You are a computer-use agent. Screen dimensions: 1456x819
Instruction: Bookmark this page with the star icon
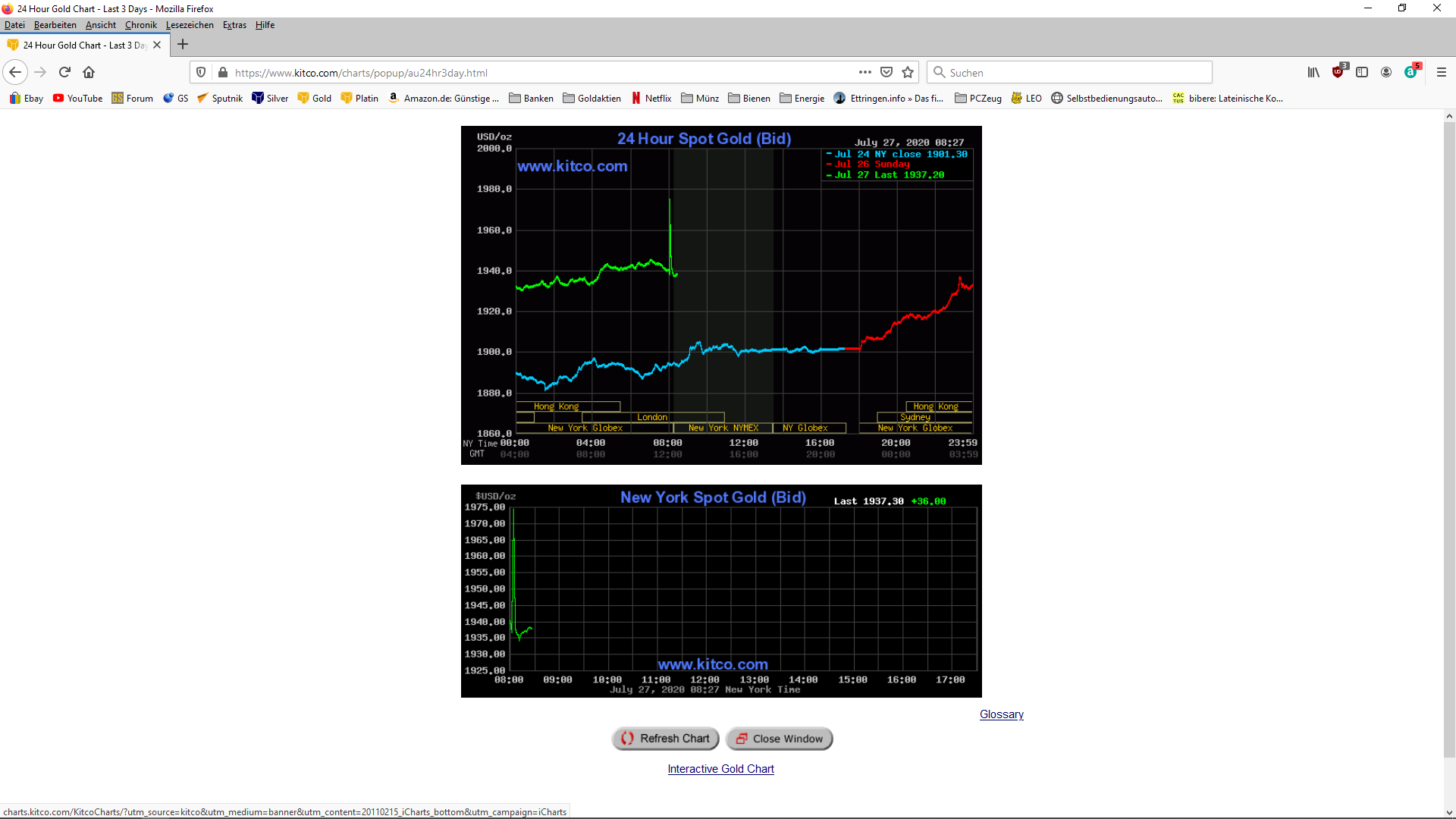pyautogui.click(x=908, y=72)
